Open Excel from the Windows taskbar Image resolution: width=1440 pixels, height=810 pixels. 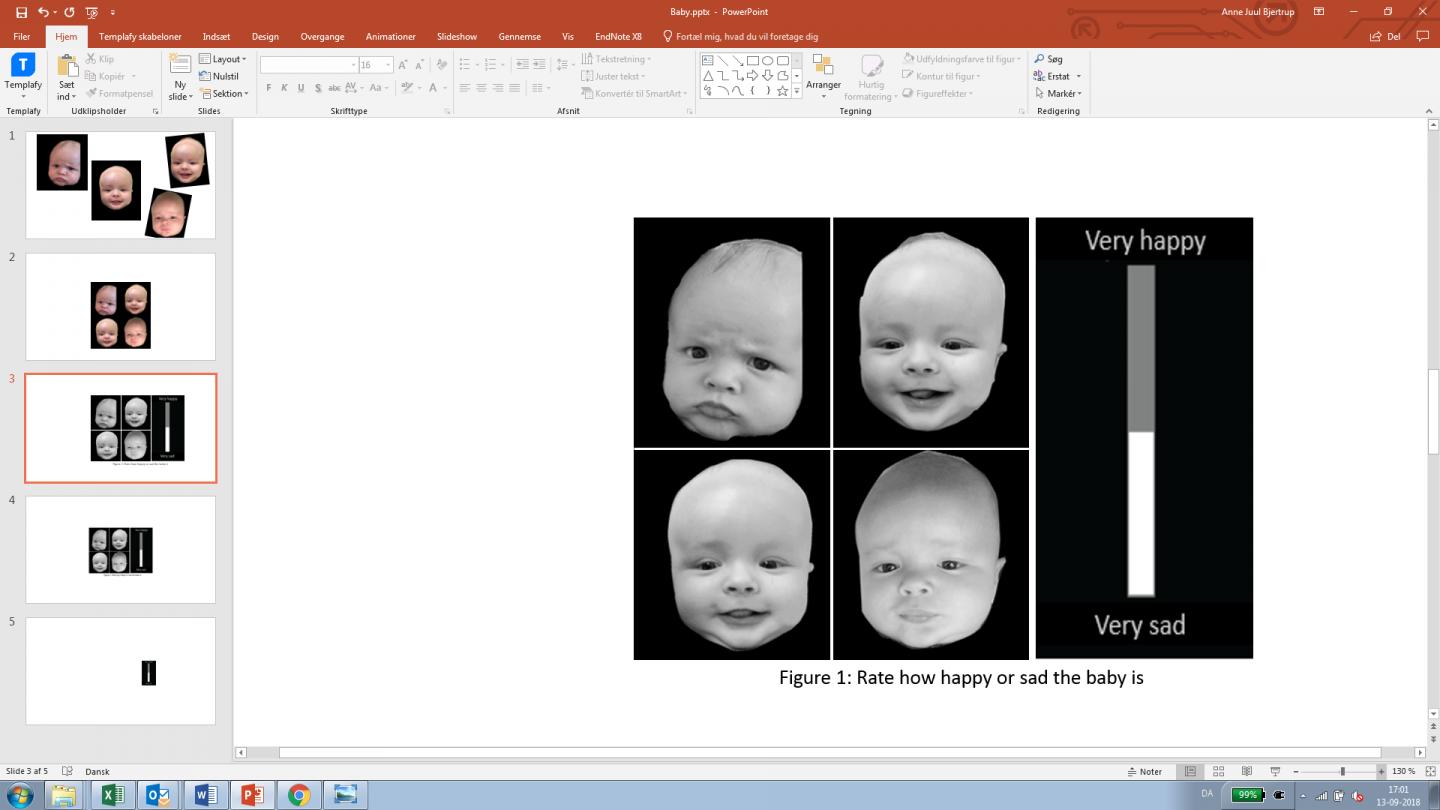coord(113,795)
